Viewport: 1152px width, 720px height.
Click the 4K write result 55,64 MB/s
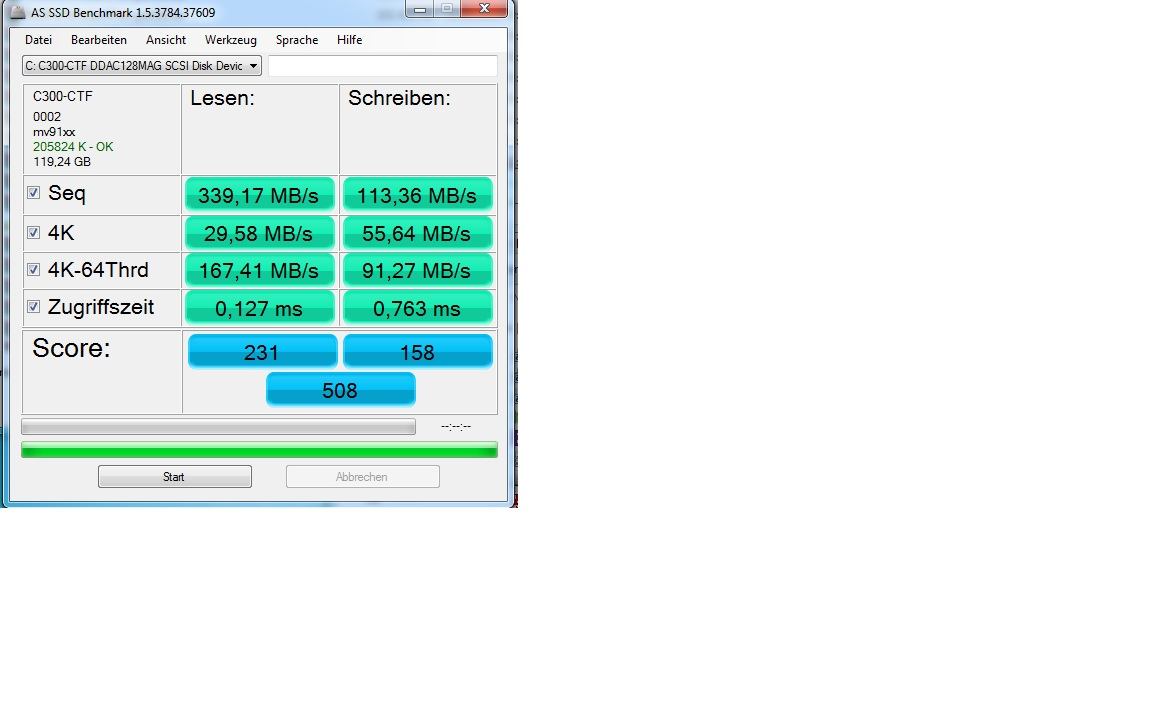click(x=417, y=234)
